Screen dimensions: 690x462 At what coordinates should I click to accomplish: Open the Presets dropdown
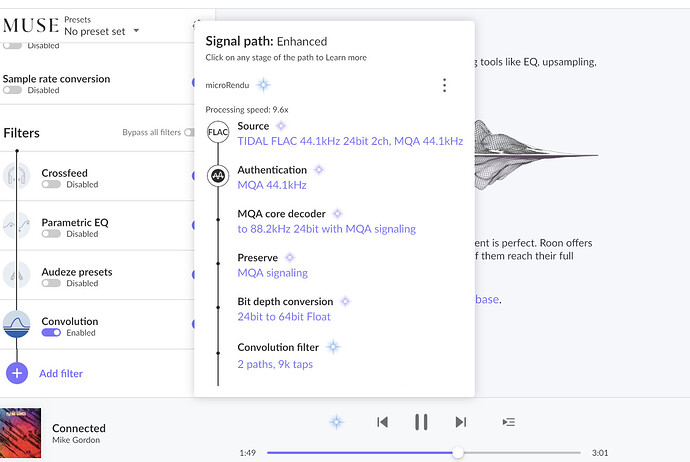click(100, 31)
